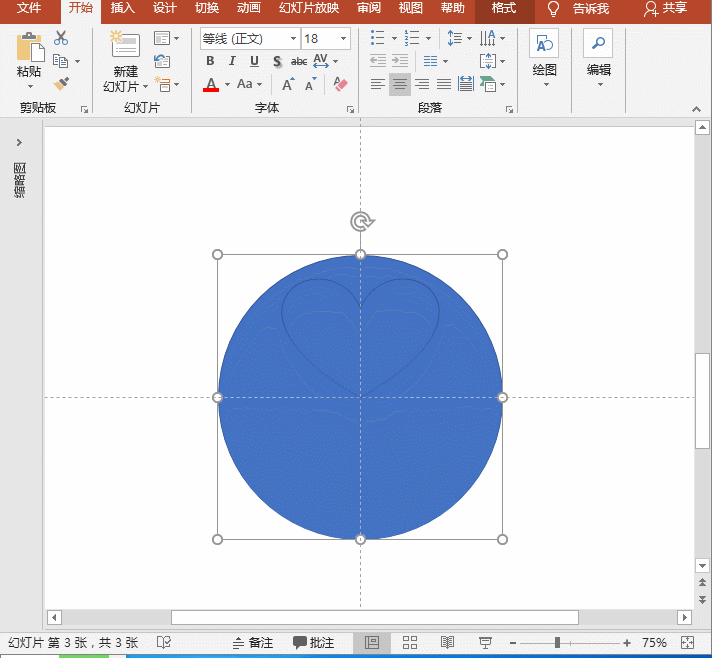Open Line Spacing options
Image resolution: width=712 pixels, height=658 pixels.
(x=455, y=38)
